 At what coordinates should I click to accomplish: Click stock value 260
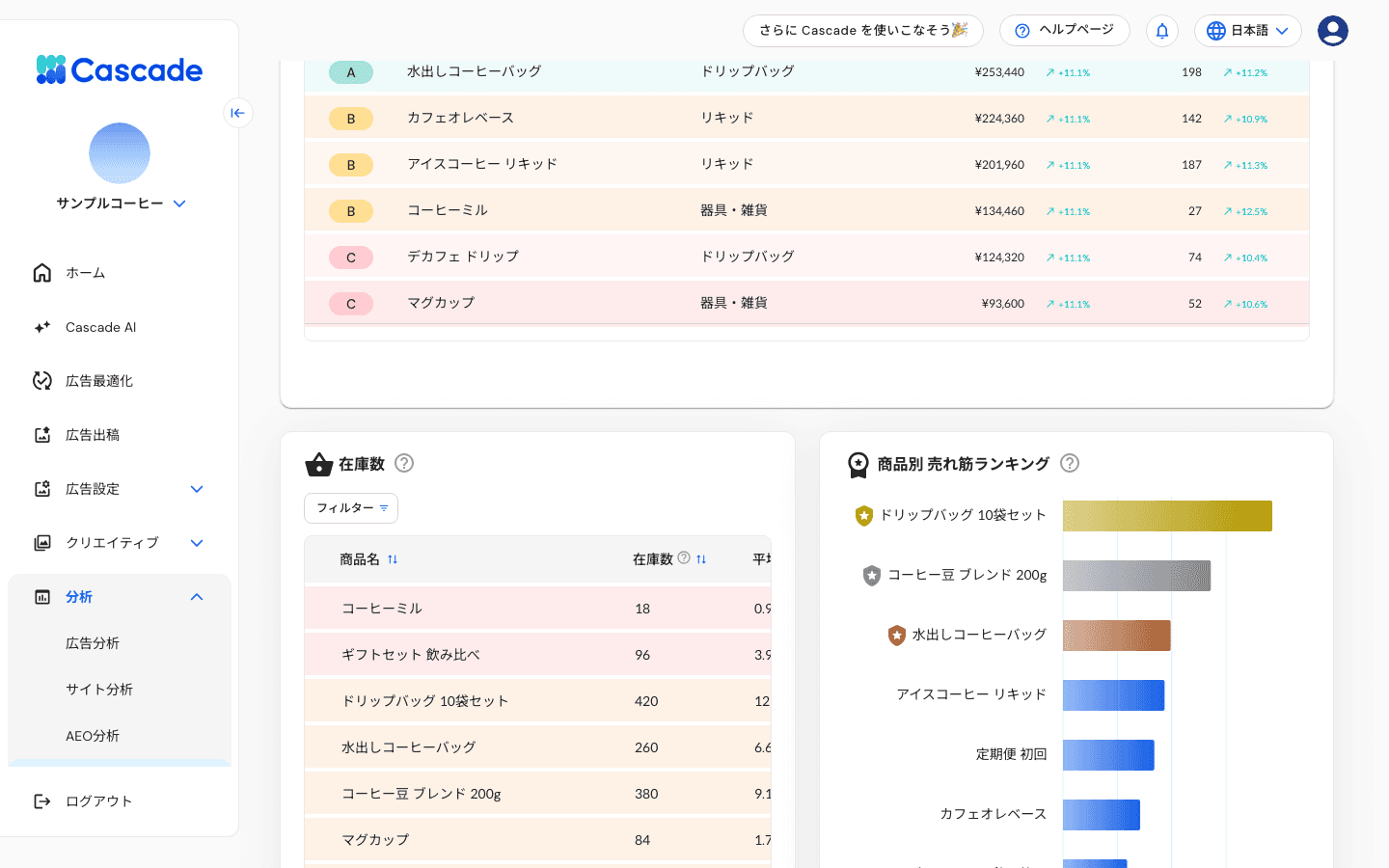tap(646, 747)
